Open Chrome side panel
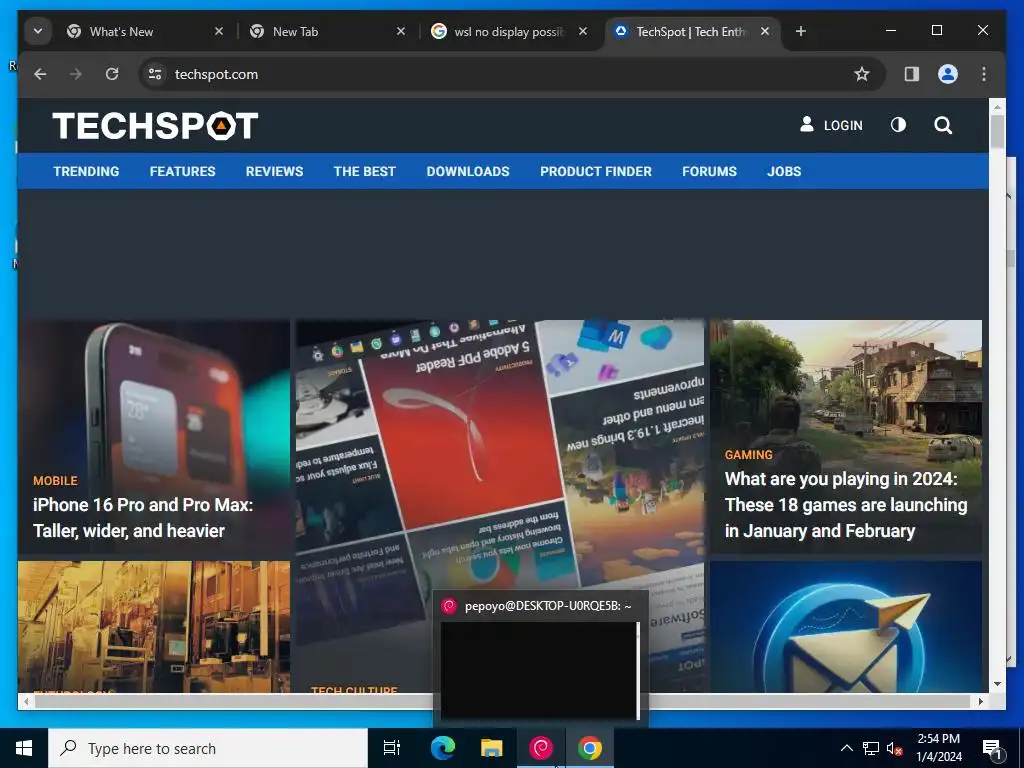Screen dimensions: 1024x768 tap(912, 74)
